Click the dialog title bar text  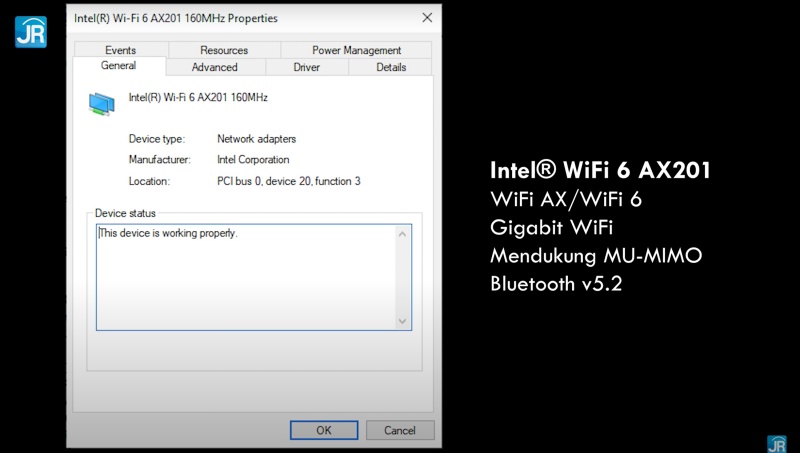(x=178, y=18)
